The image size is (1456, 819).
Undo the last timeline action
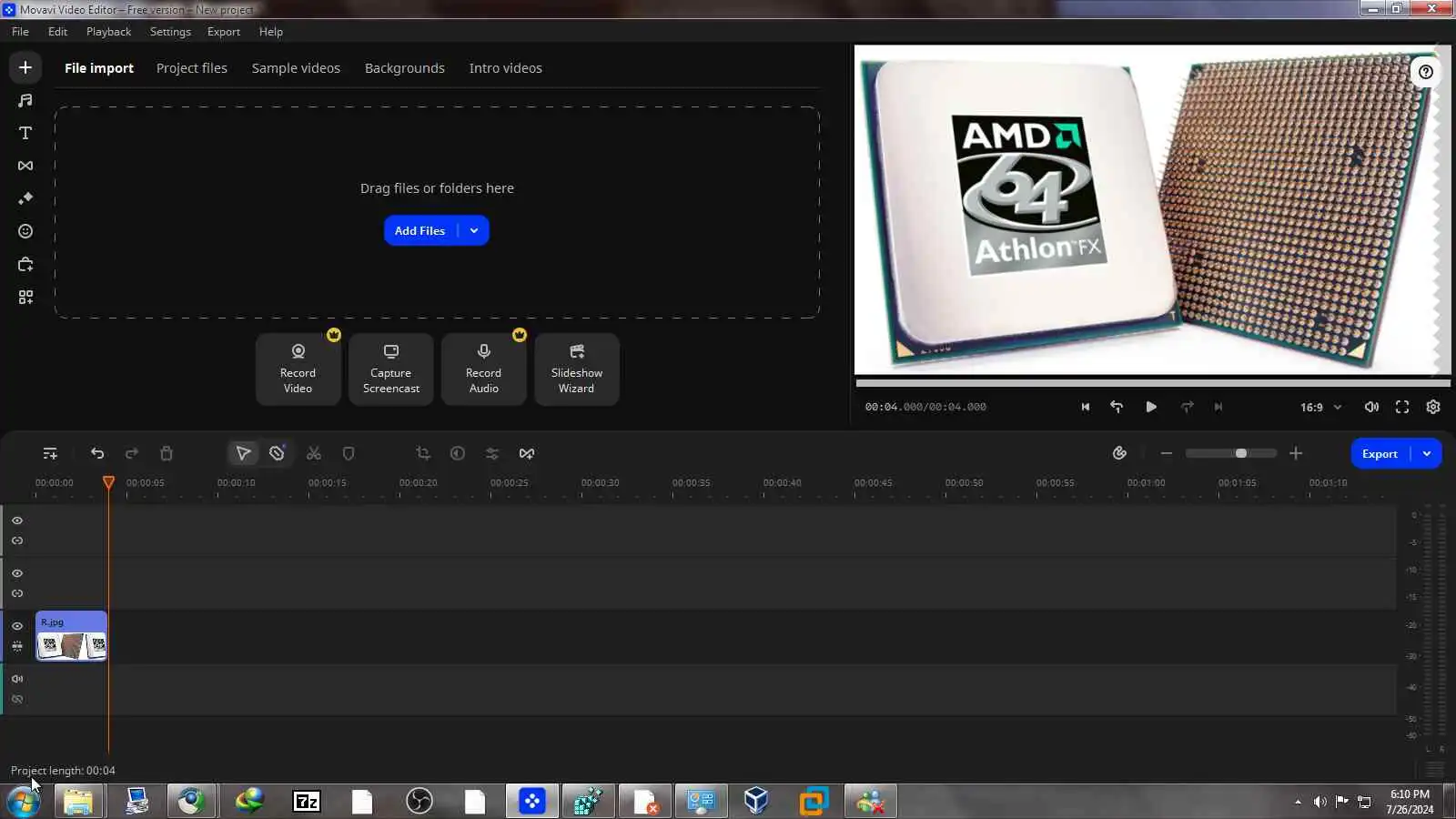[x=97, y=453]
